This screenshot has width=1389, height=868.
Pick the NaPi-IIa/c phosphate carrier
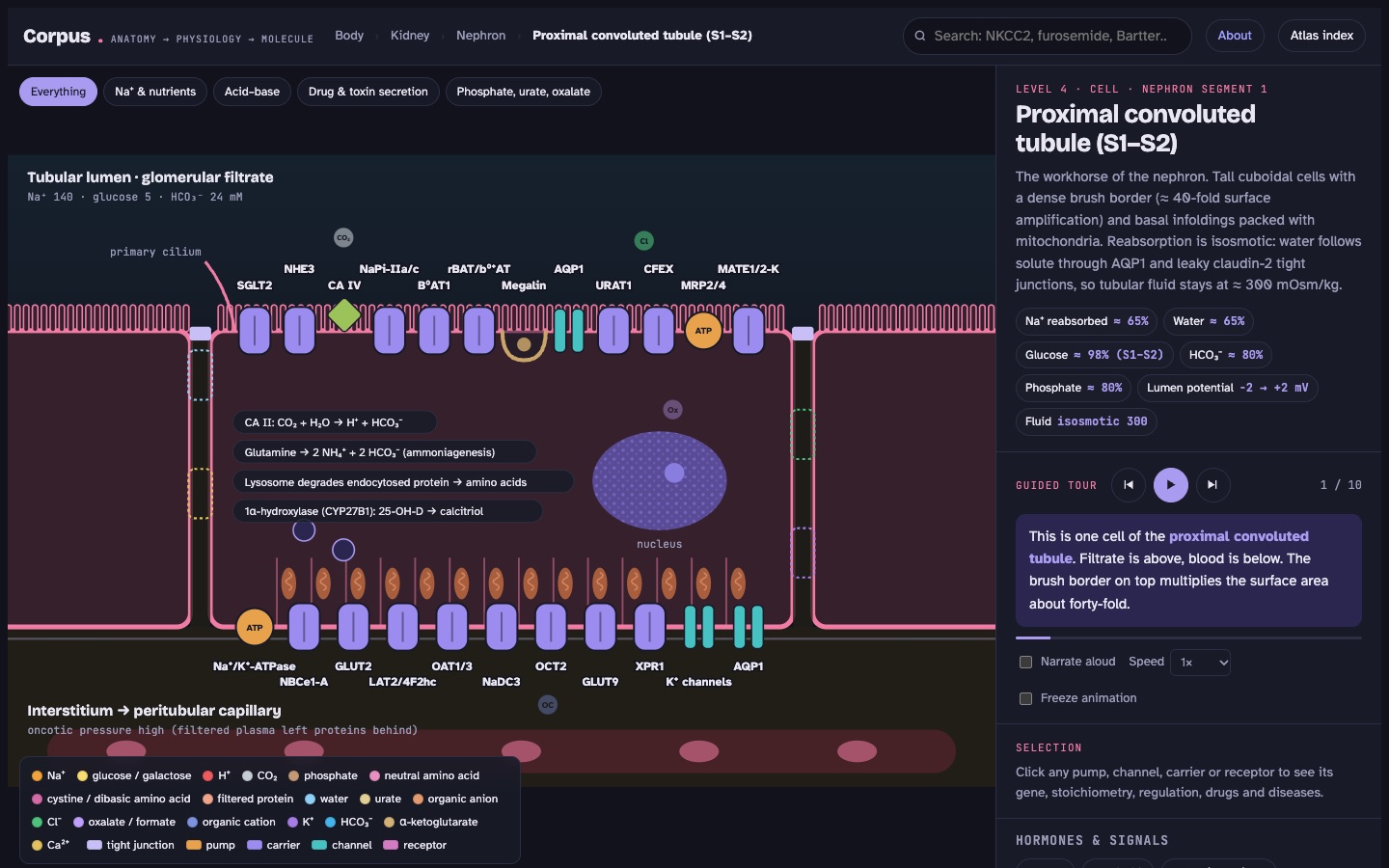[x=389, y=330]
